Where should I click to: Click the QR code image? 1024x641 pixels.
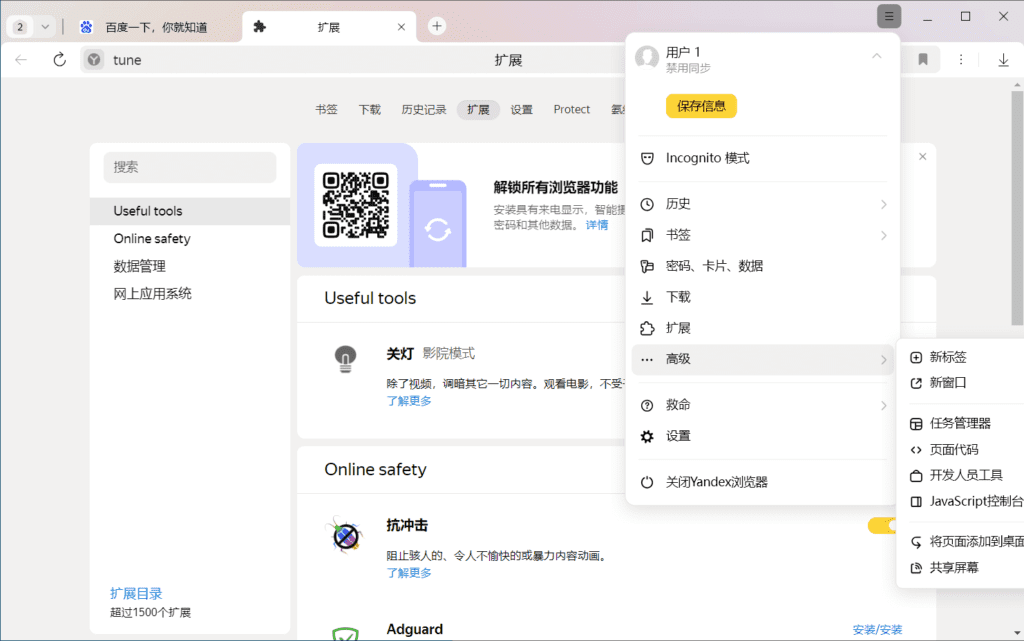pyautogui.click(x=356, y=205)
